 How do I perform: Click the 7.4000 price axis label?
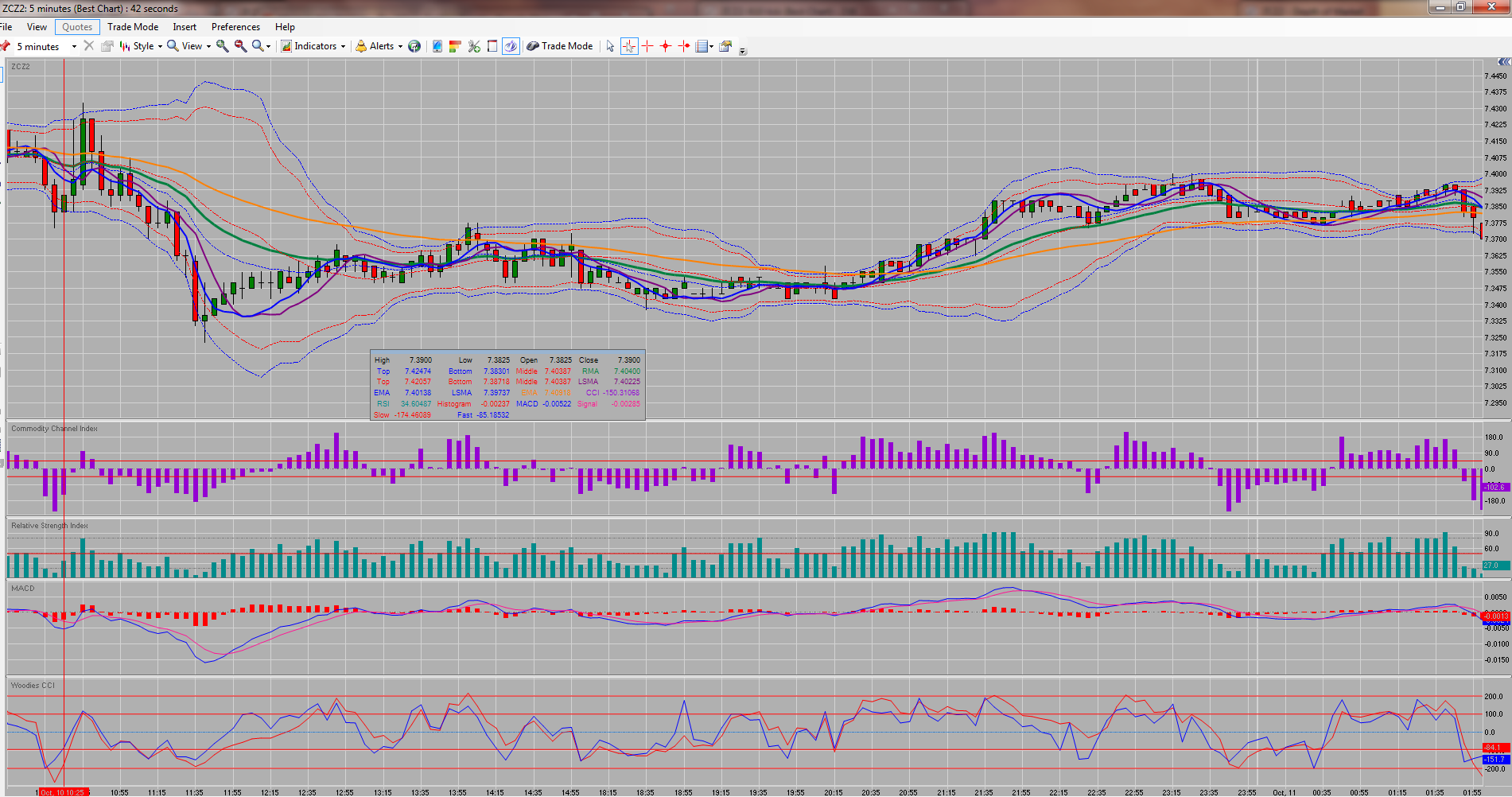[1495, 174]
